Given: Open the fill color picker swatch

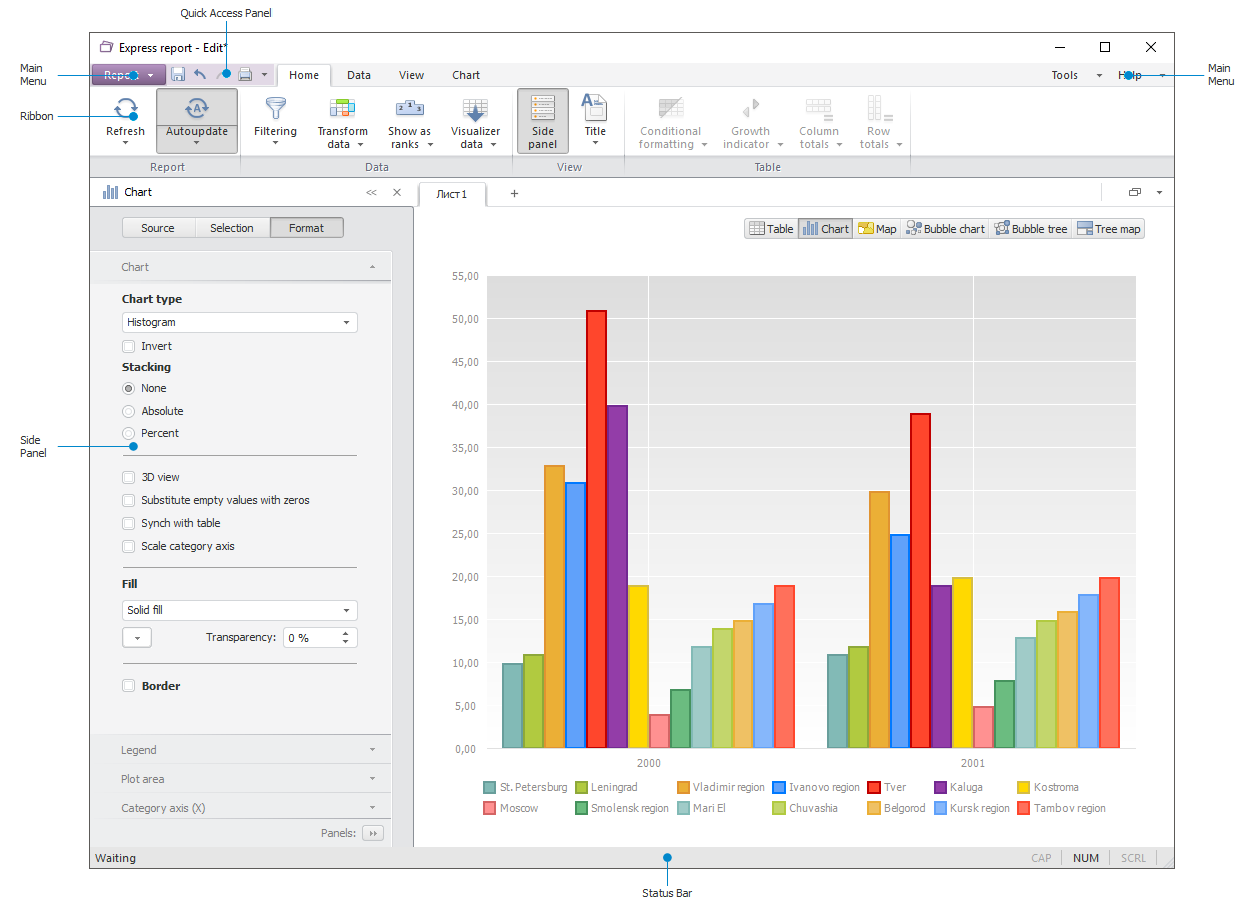Looking at the screenshot, I should coord(137,638).
